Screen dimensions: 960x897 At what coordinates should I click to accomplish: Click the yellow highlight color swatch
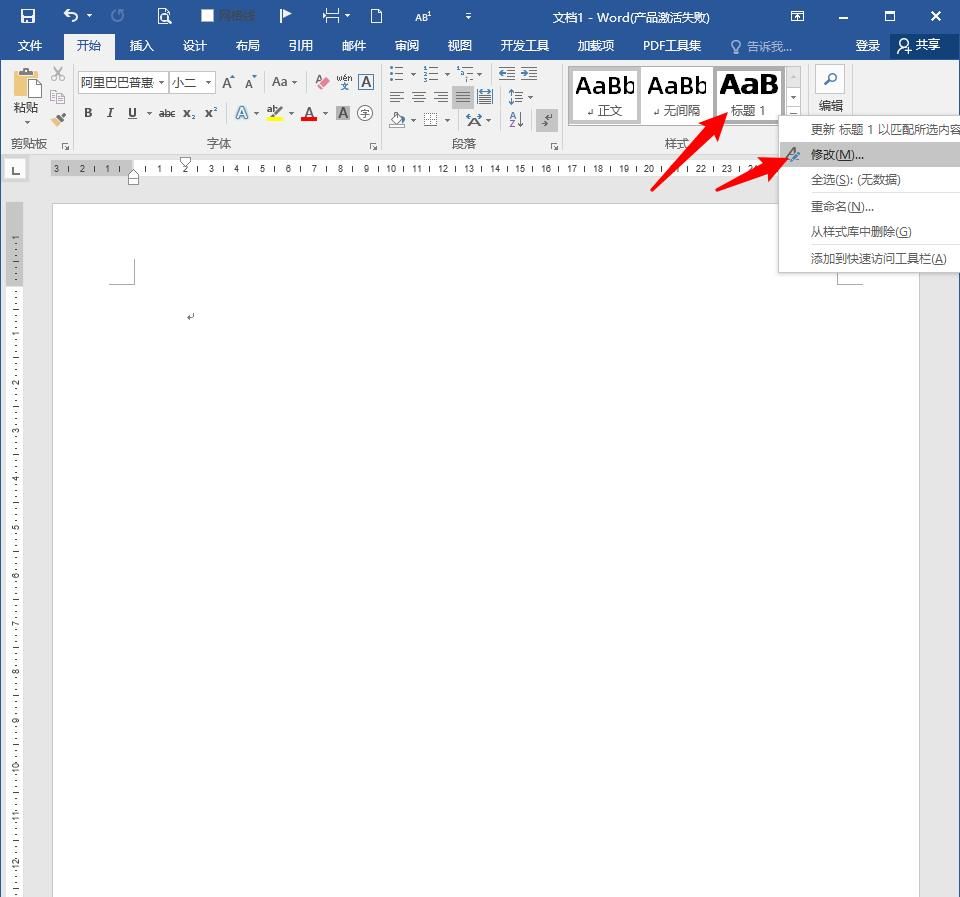(x=274, y=120)
